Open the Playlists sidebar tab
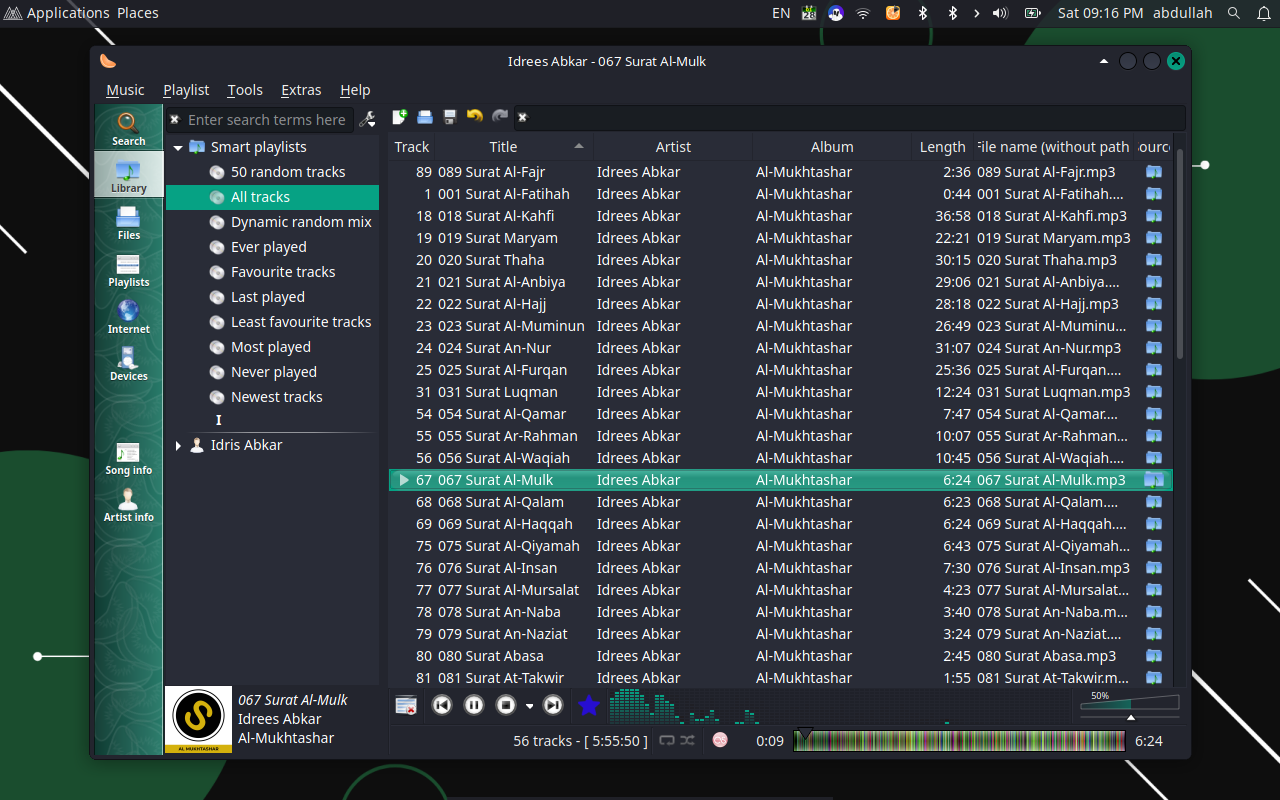This screenshot has width=1280, height=800. point(128,269)
